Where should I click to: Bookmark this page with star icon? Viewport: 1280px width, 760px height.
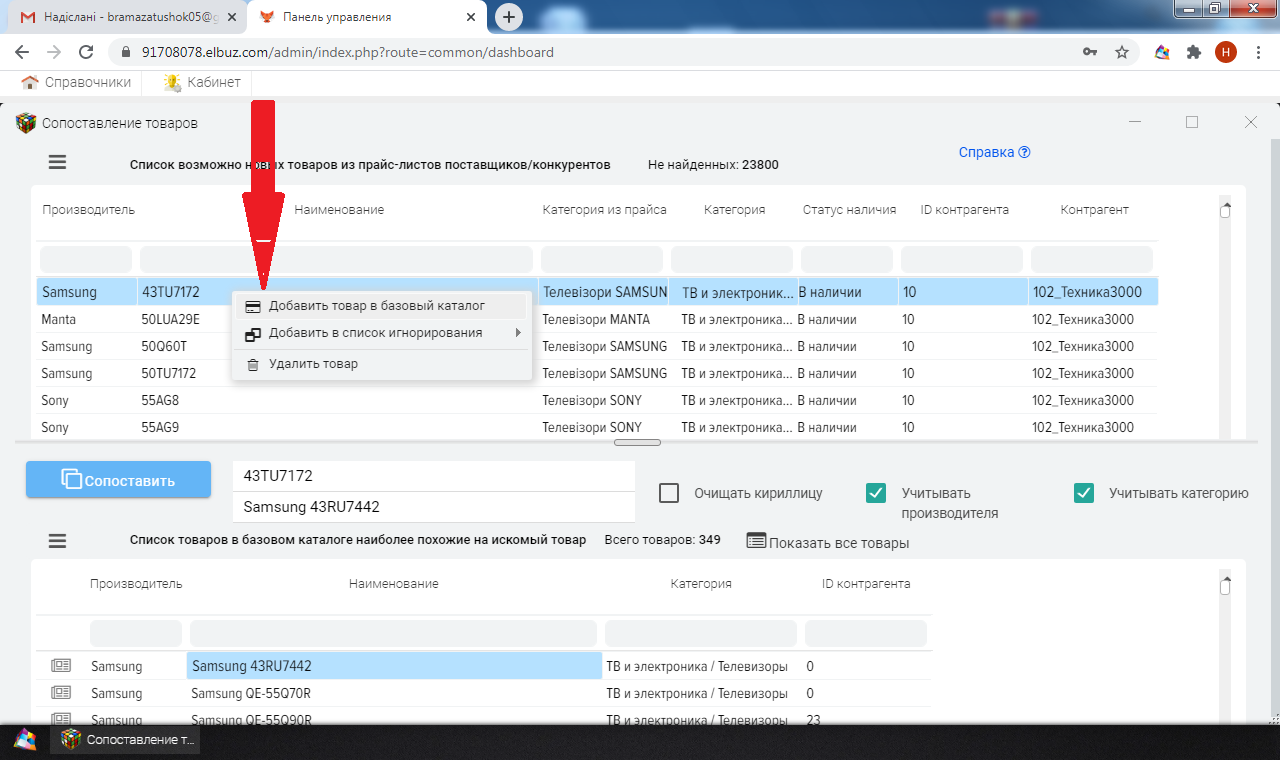pos(1122,52)
